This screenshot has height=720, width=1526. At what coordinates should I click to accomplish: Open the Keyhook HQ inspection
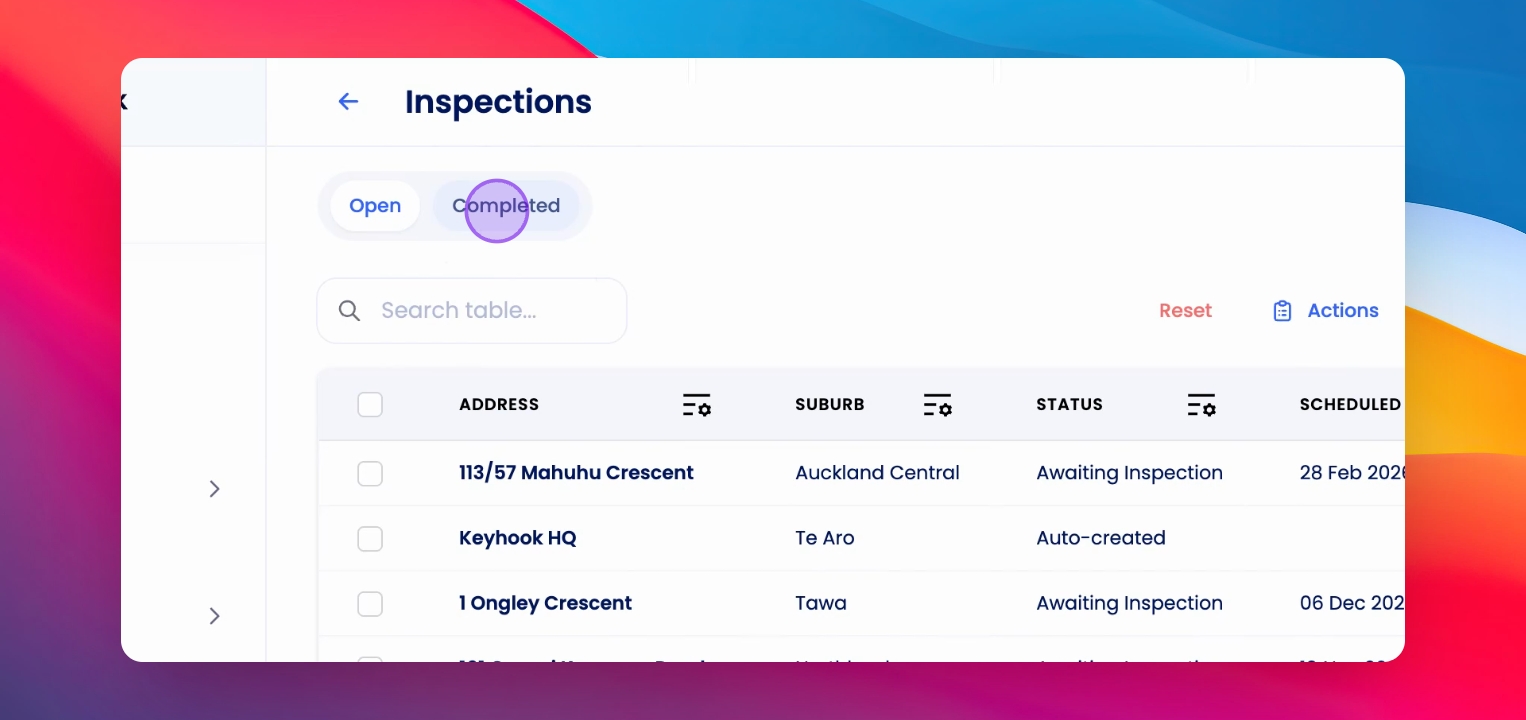tap(518, 538)
